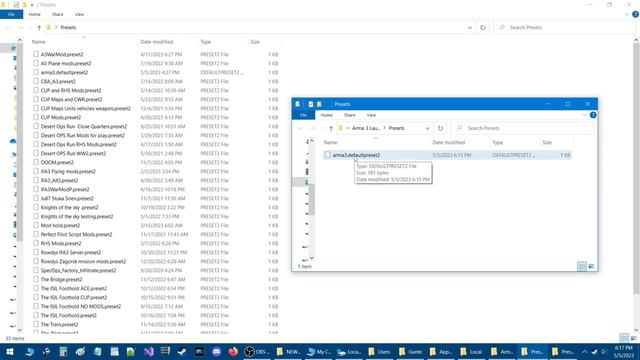Switch front window to large icons view
The image size is (640, 360).
point(591,266)
